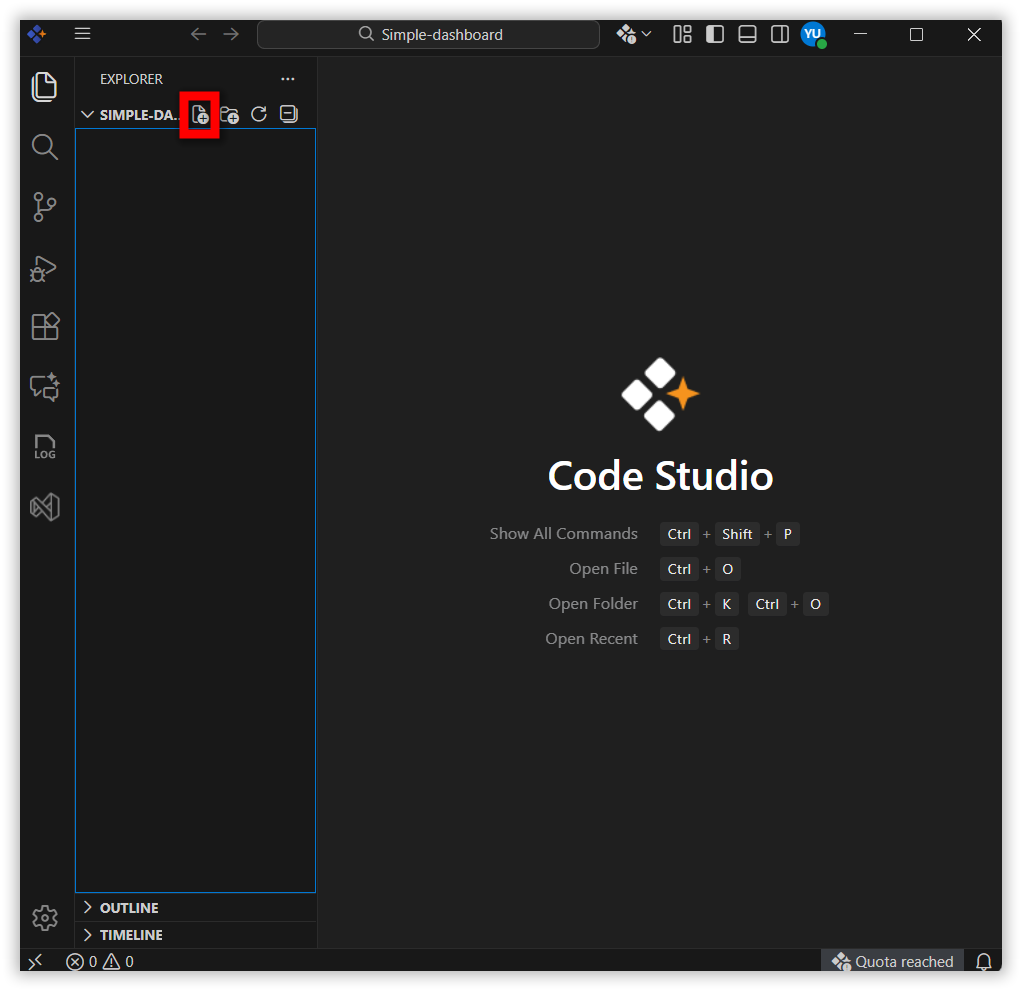Click the Show All Commands text
The height and width of the screenshot is (991, 1022).
pyautogui.click(x=563, y=533)
